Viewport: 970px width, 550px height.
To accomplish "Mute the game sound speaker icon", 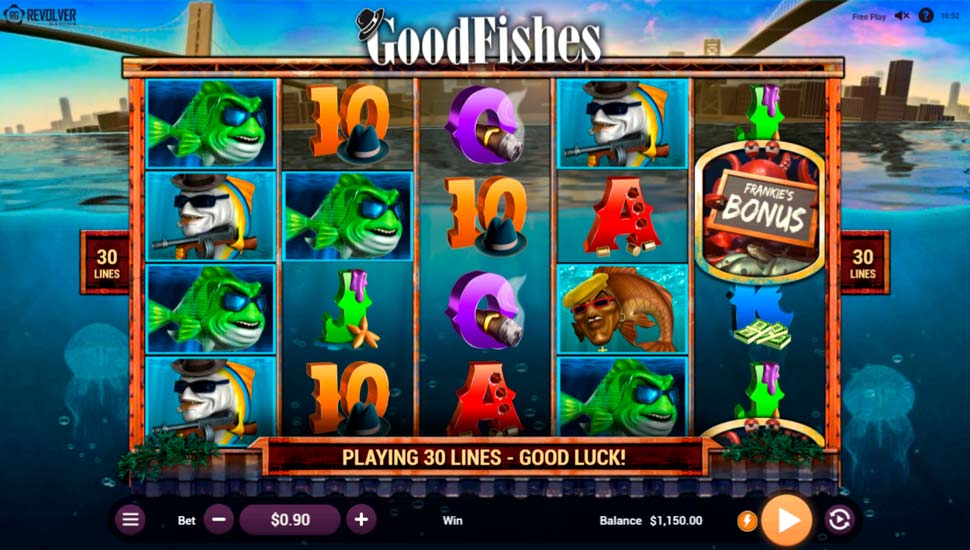I will [902, 16].
